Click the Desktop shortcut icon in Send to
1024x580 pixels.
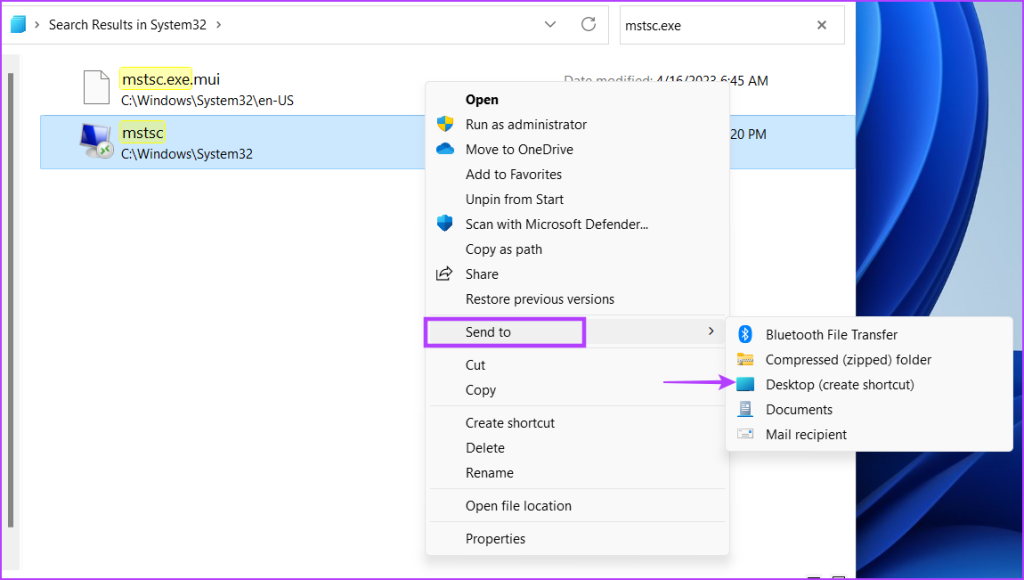point(745,384)
